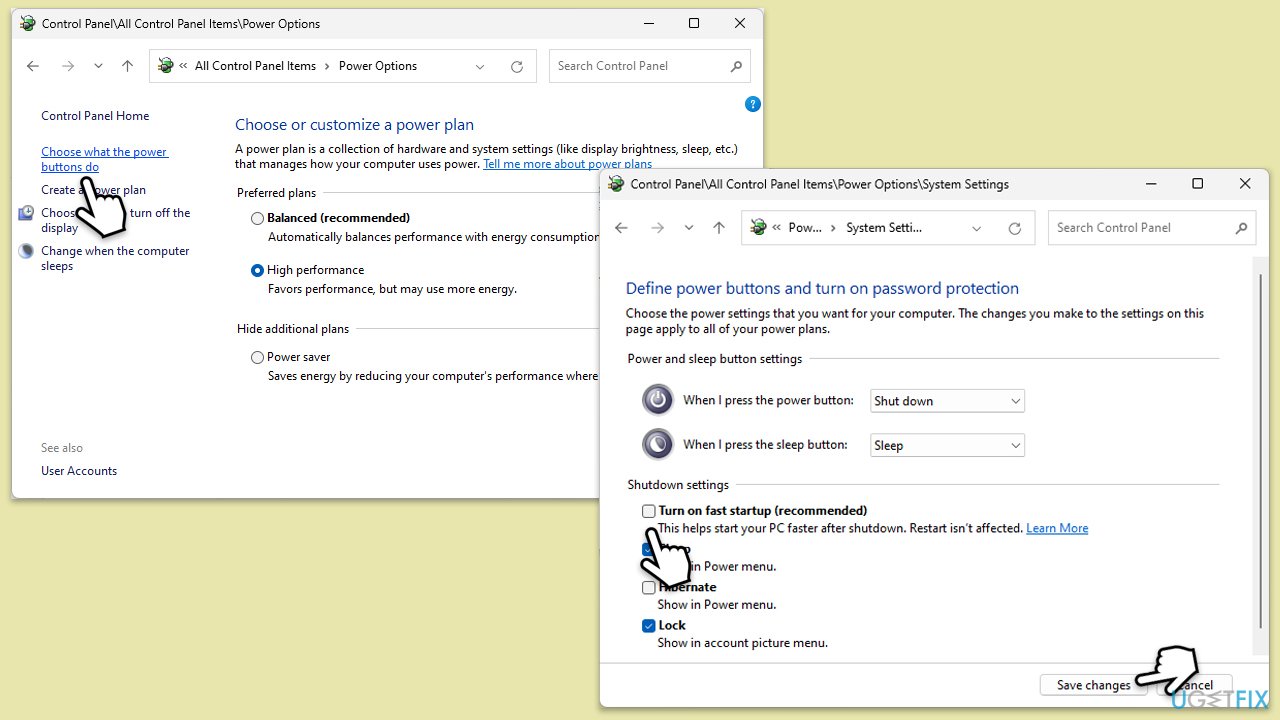1280x720 pixels.
Task: Toggle Turn on fast startup checkbox
Action: click(x=649, y=511)
